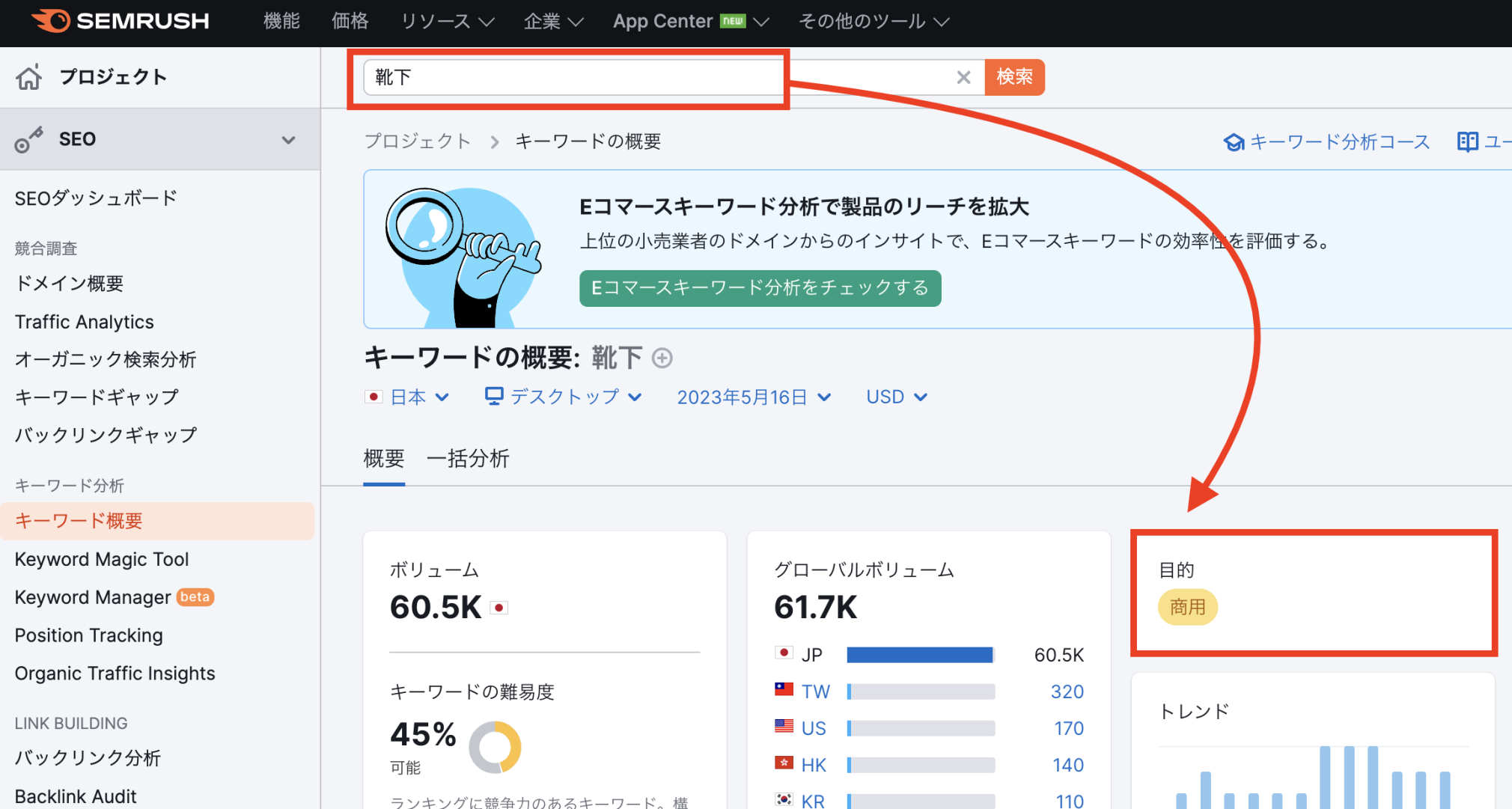1512x809 pixels.
Task: Click the user manual book icon
Action: click(1467, 141)
